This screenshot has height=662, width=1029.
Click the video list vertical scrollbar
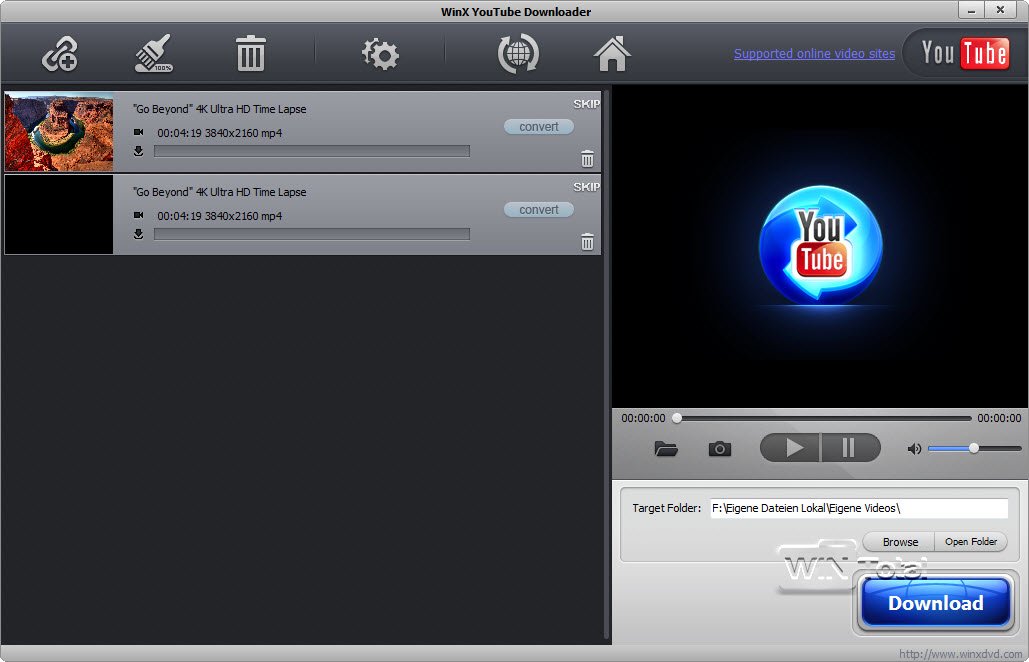606,364
